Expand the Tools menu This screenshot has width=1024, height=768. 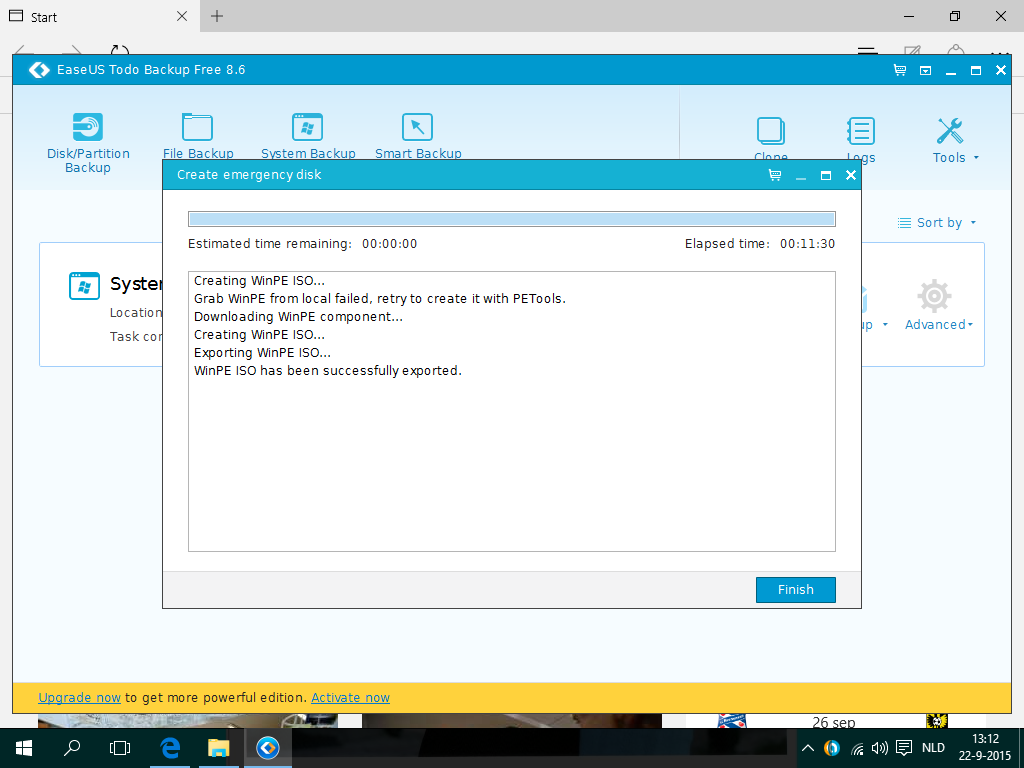pyautogui.click(x=955, y=140)
